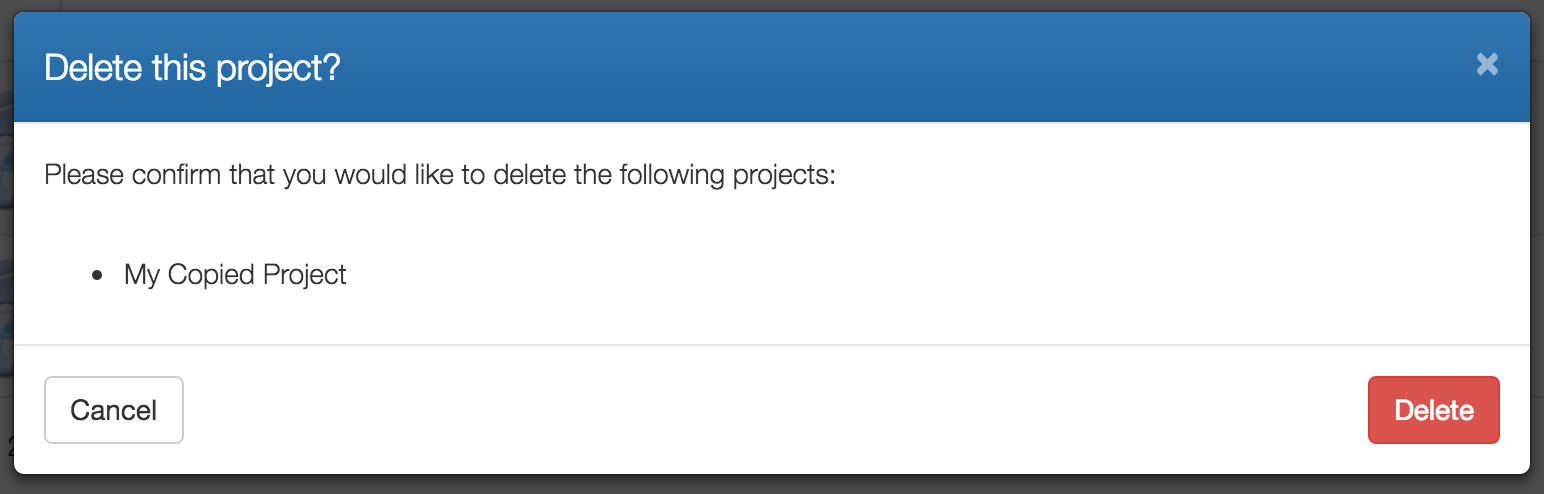
Task: Click the 'Delete this project?' title text
Action: pos(193,69)
